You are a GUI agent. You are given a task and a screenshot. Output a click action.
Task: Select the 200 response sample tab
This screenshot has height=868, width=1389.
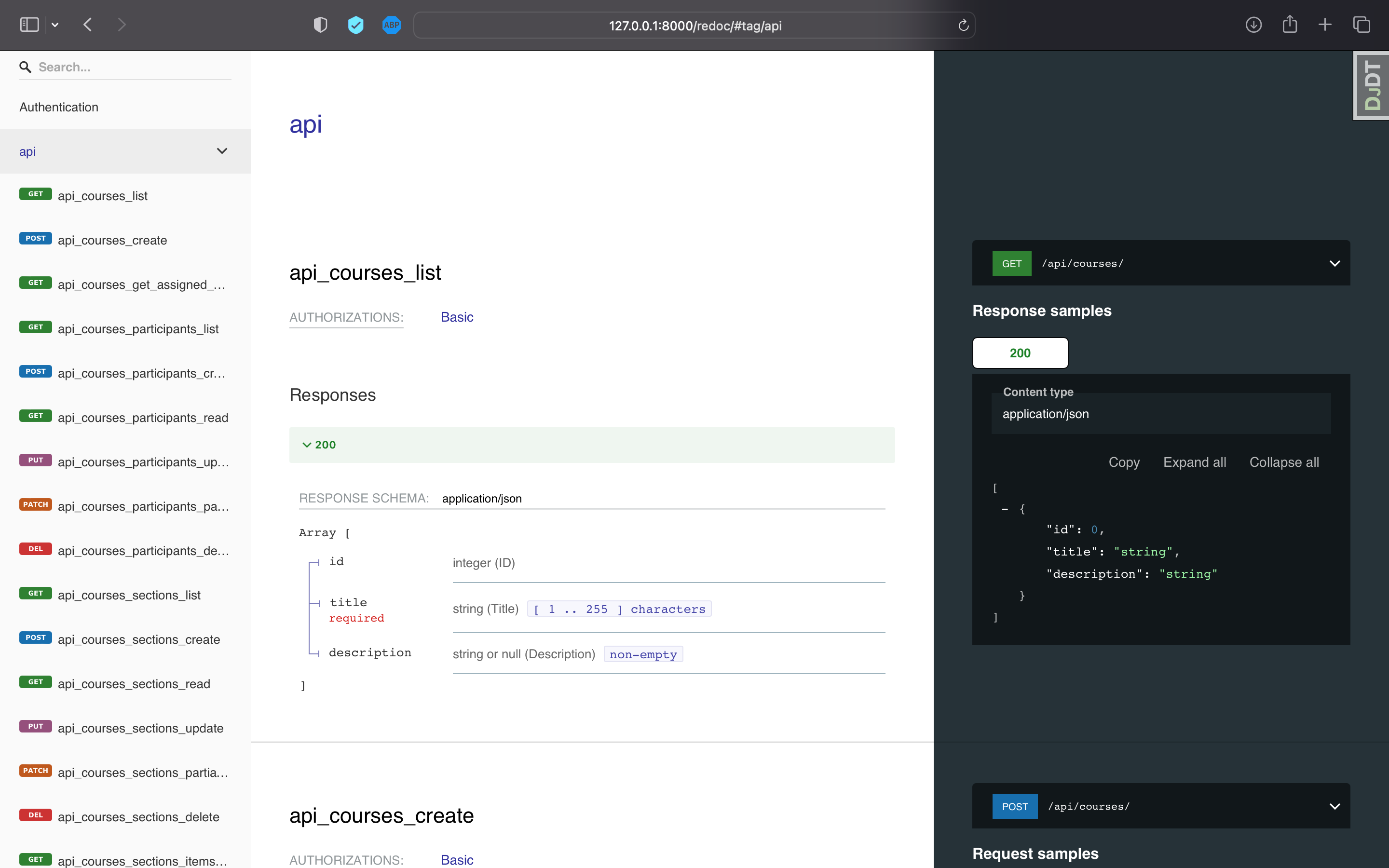[1020, 353]
